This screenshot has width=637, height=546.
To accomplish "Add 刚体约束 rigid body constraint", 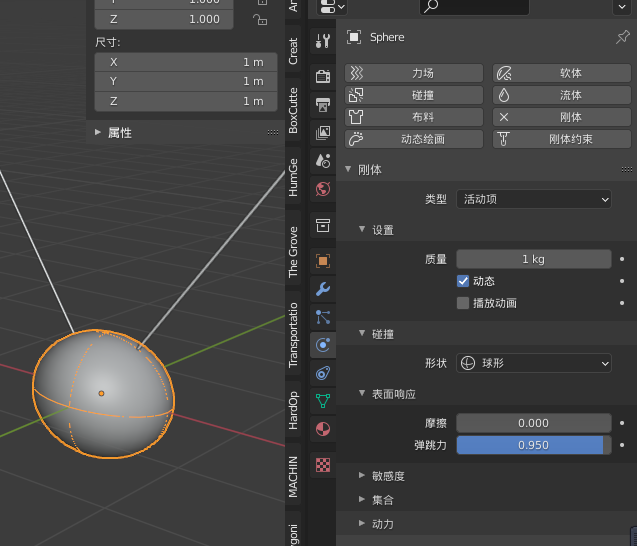I will 562,139.
